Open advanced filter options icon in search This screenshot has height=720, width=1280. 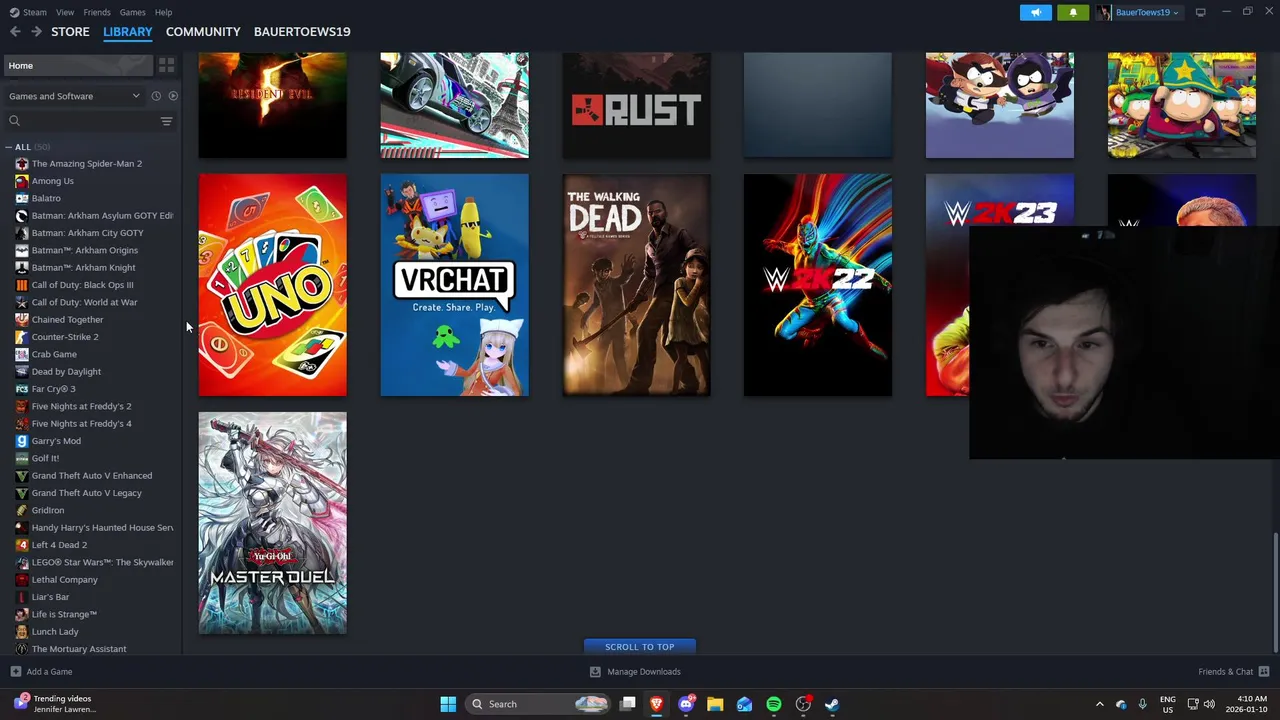(166, 121)
